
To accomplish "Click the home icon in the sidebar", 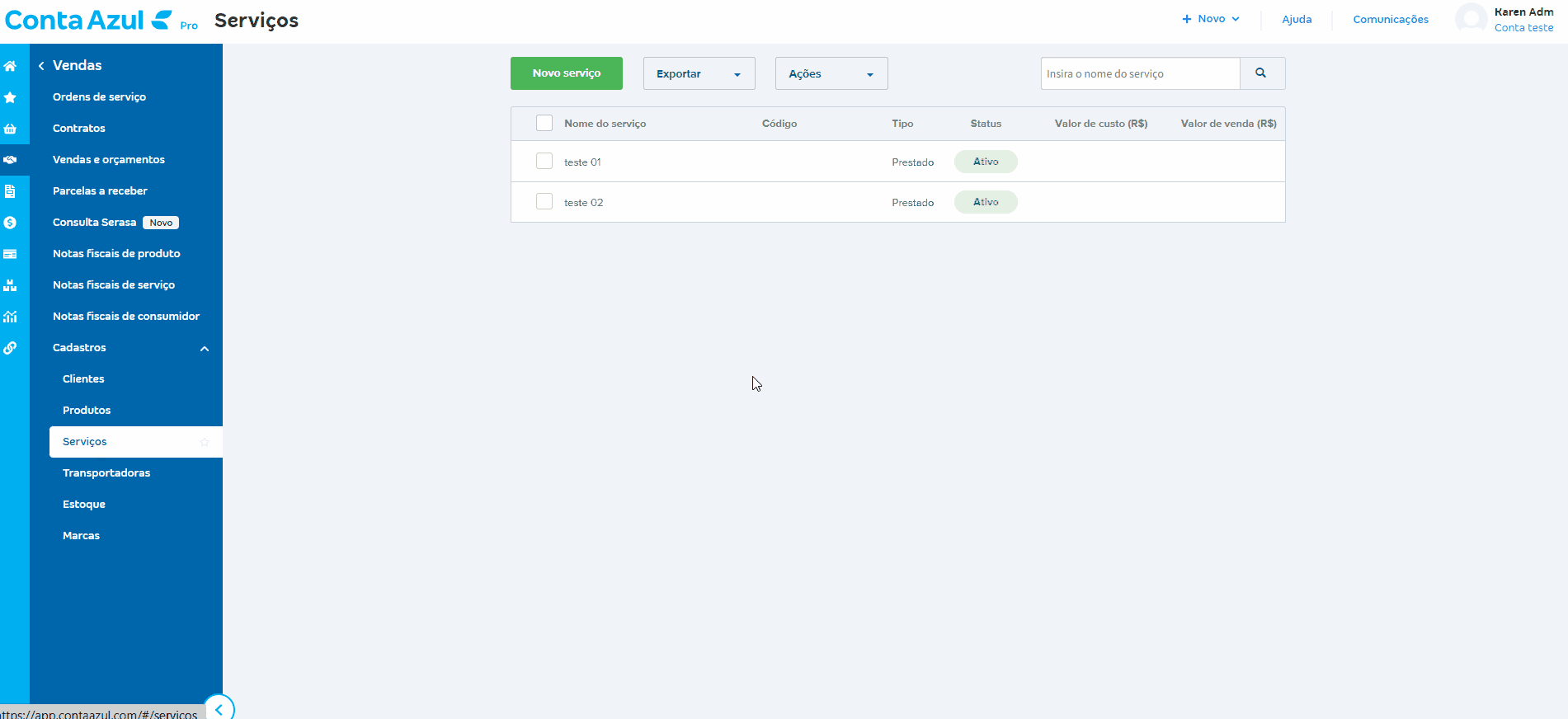I will [x=10, y=66].
